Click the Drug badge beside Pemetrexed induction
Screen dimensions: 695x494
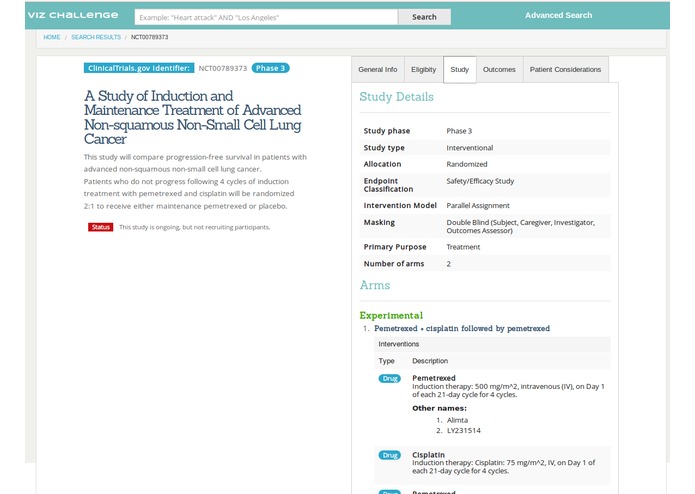(390, 378)
